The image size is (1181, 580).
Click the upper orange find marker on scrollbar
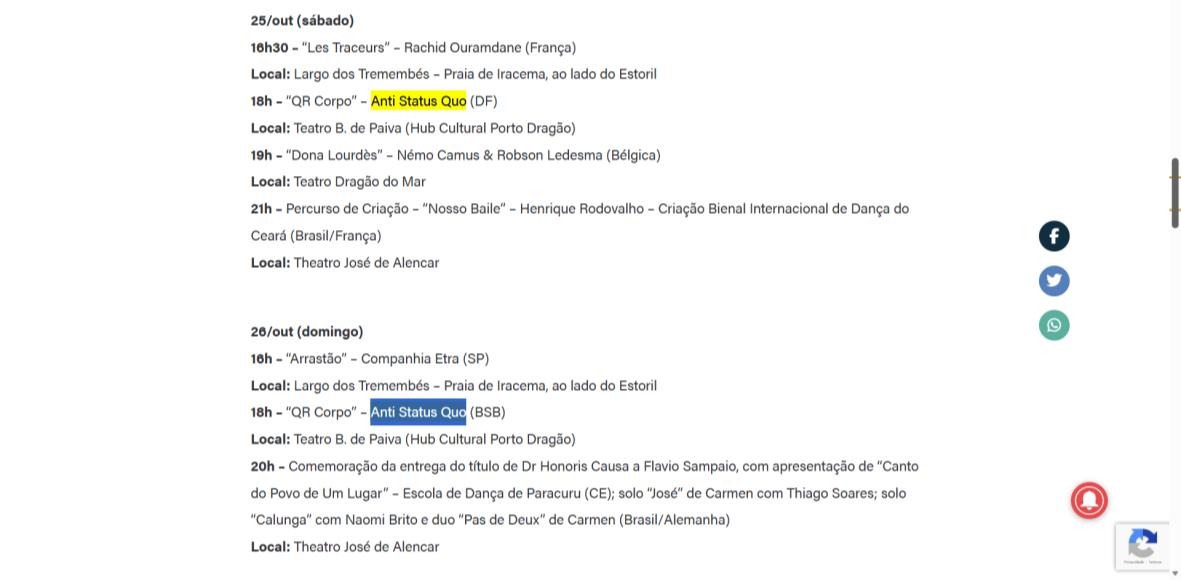[x=1175, y=178]
